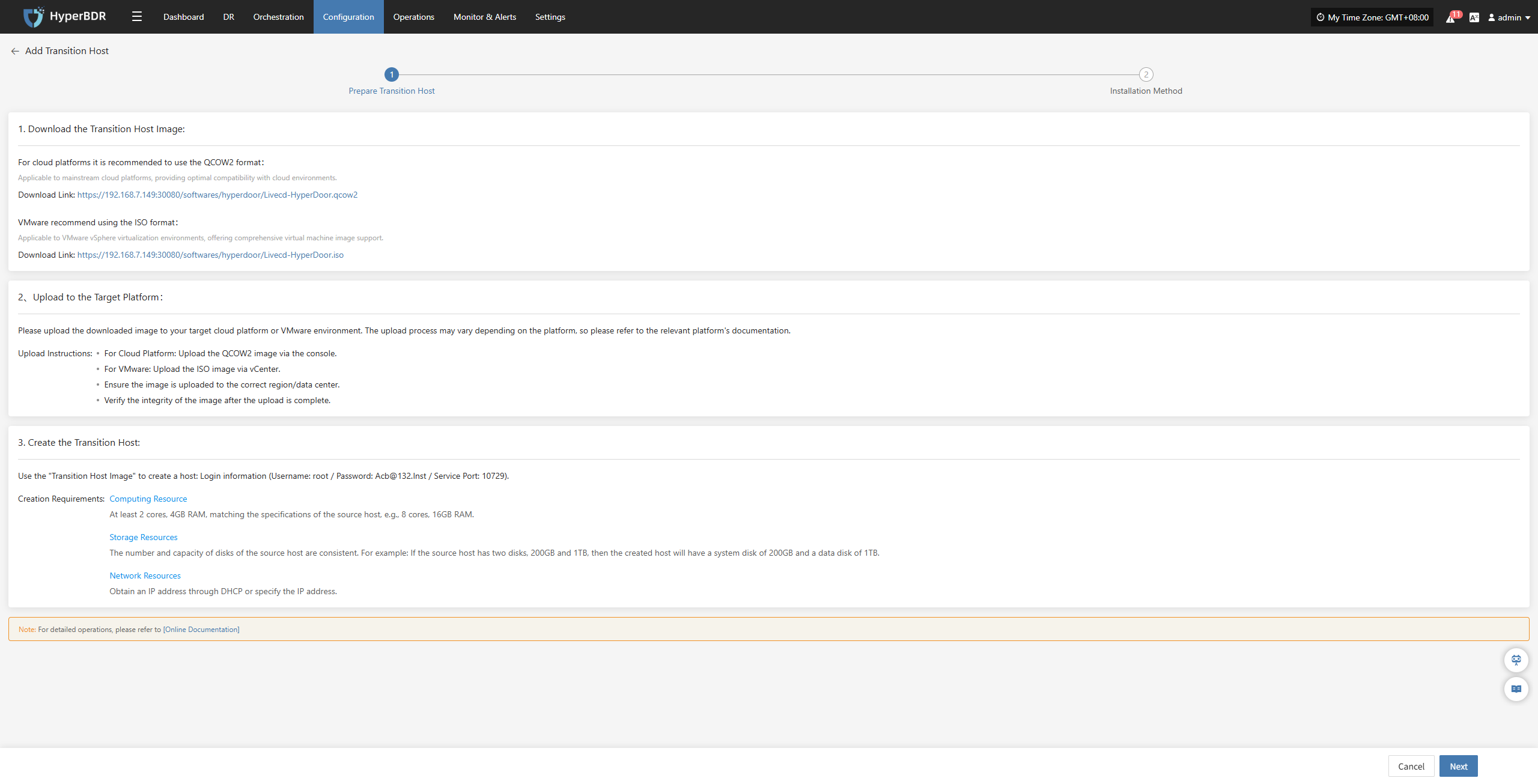Go back using the left arrow icon
This screenshot has height=784, width=1538.
coord(15,51)
